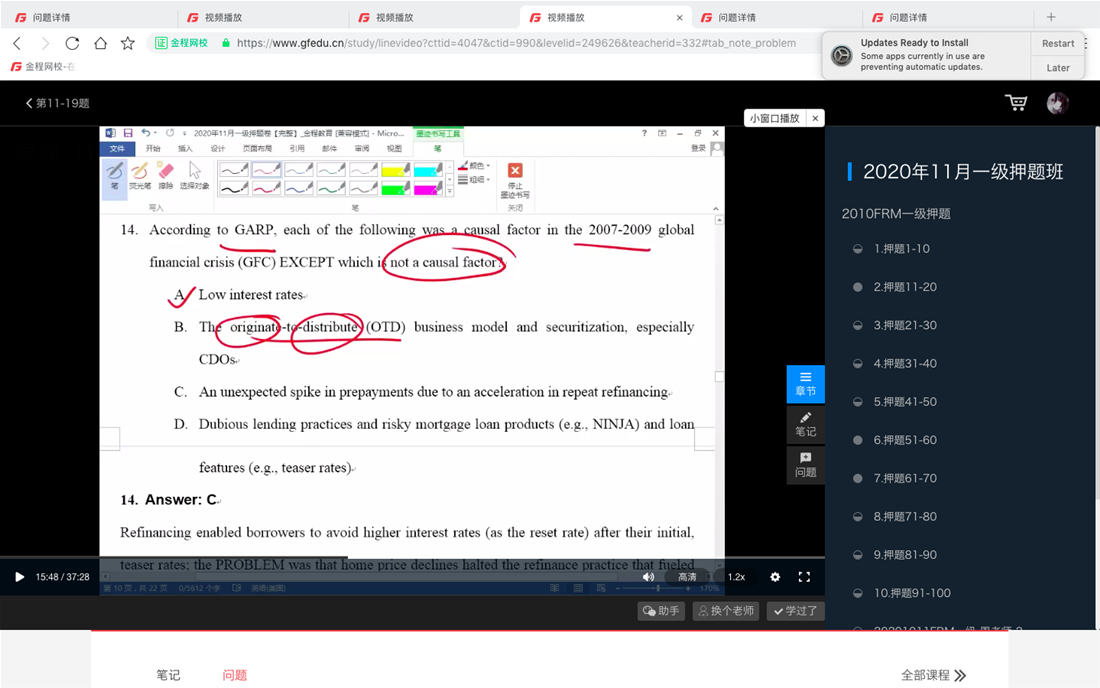
Task: Select lesson 6.押题51-60
Action: [x=905, y=440]
